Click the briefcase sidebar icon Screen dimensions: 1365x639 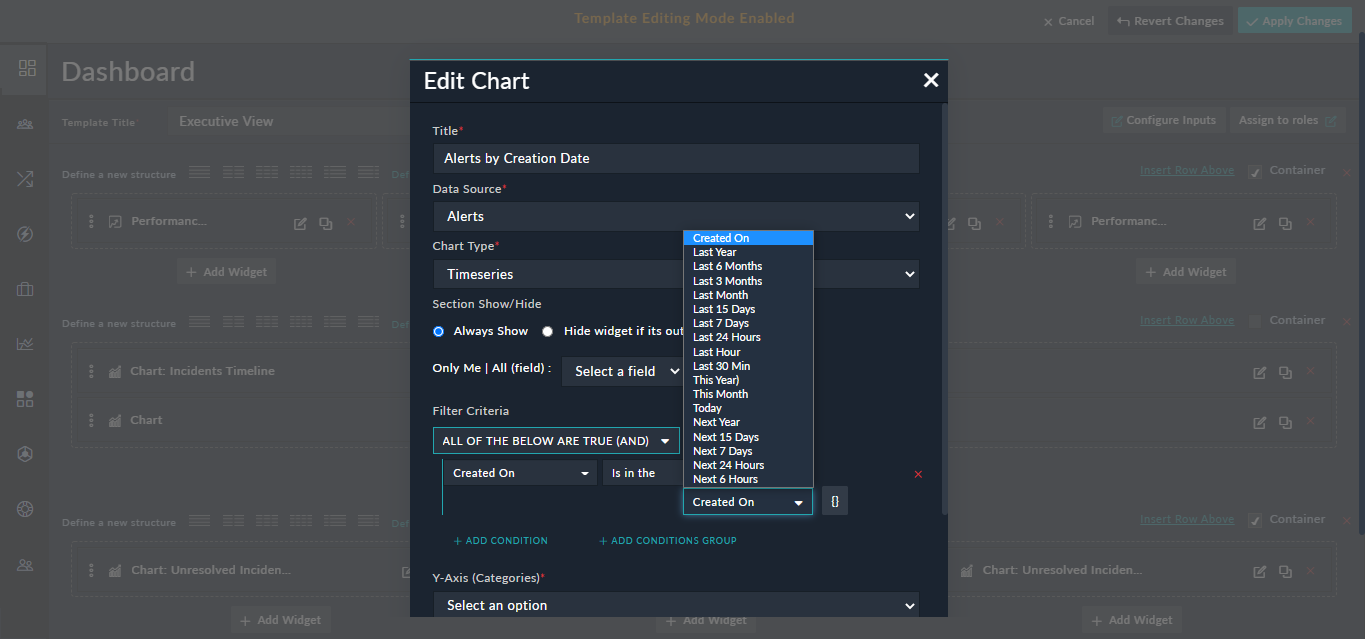tap(26, 289)
